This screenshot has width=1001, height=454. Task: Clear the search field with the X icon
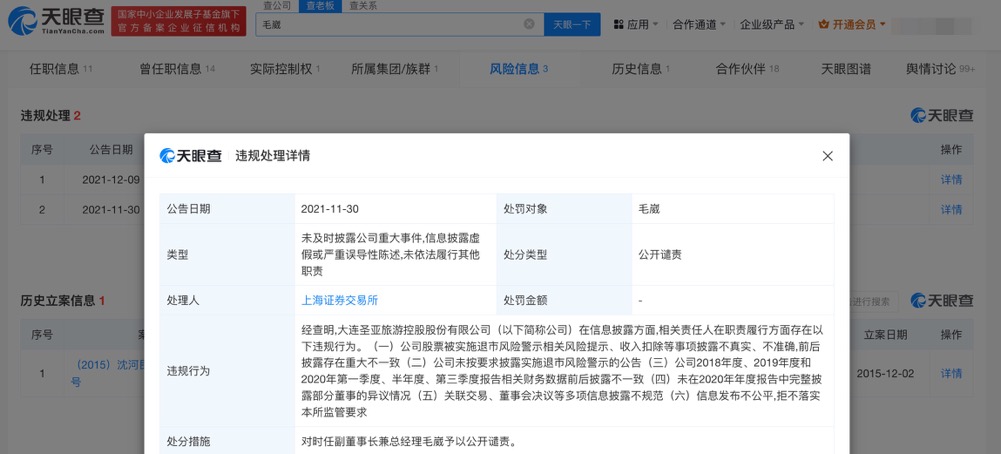tap(529, 24)
